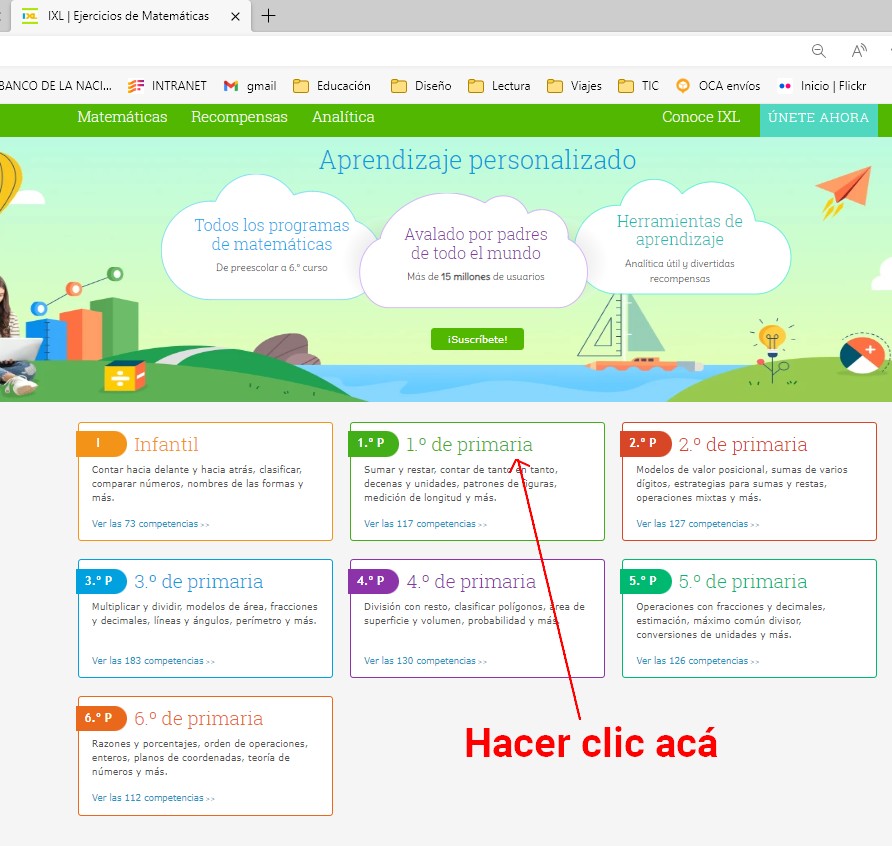Screen dimensions: 892x846
Task: Click the Infantil description starting 'Contar hacia delante'
Action: click(x=198, y=484)
